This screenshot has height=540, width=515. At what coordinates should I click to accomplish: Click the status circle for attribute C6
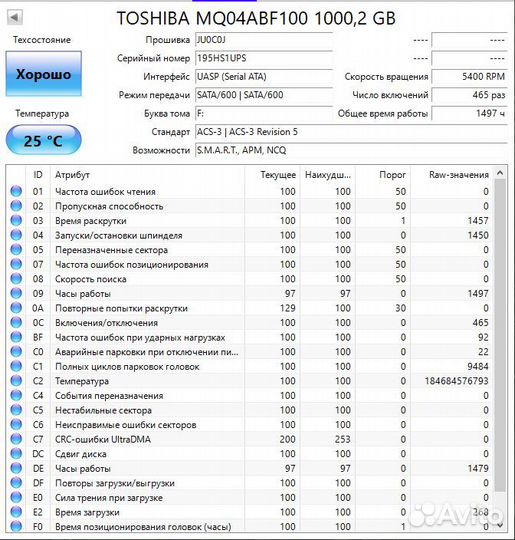(x=16, y=424)
